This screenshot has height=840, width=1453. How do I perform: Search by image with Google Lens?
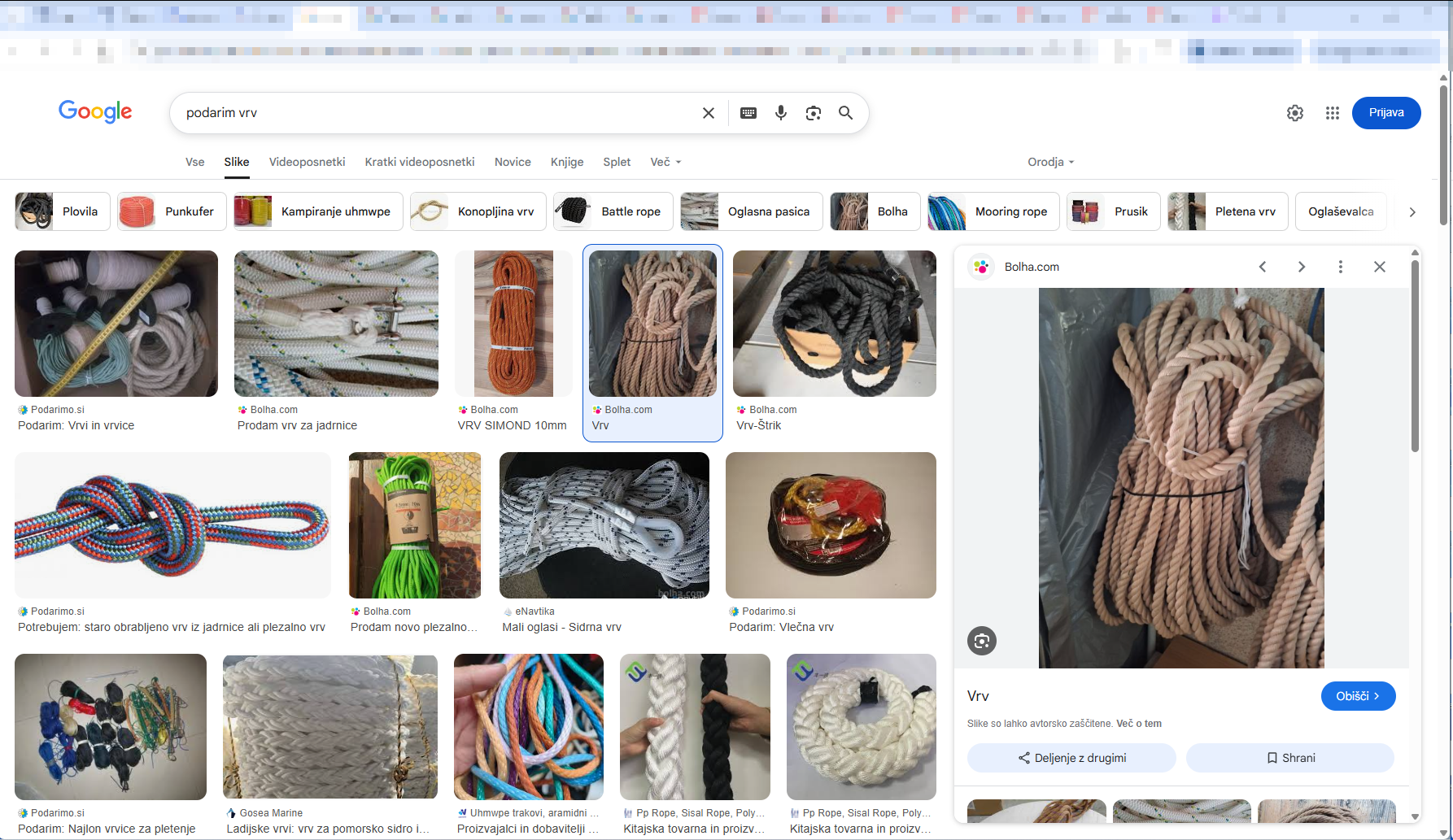(814, 113)
